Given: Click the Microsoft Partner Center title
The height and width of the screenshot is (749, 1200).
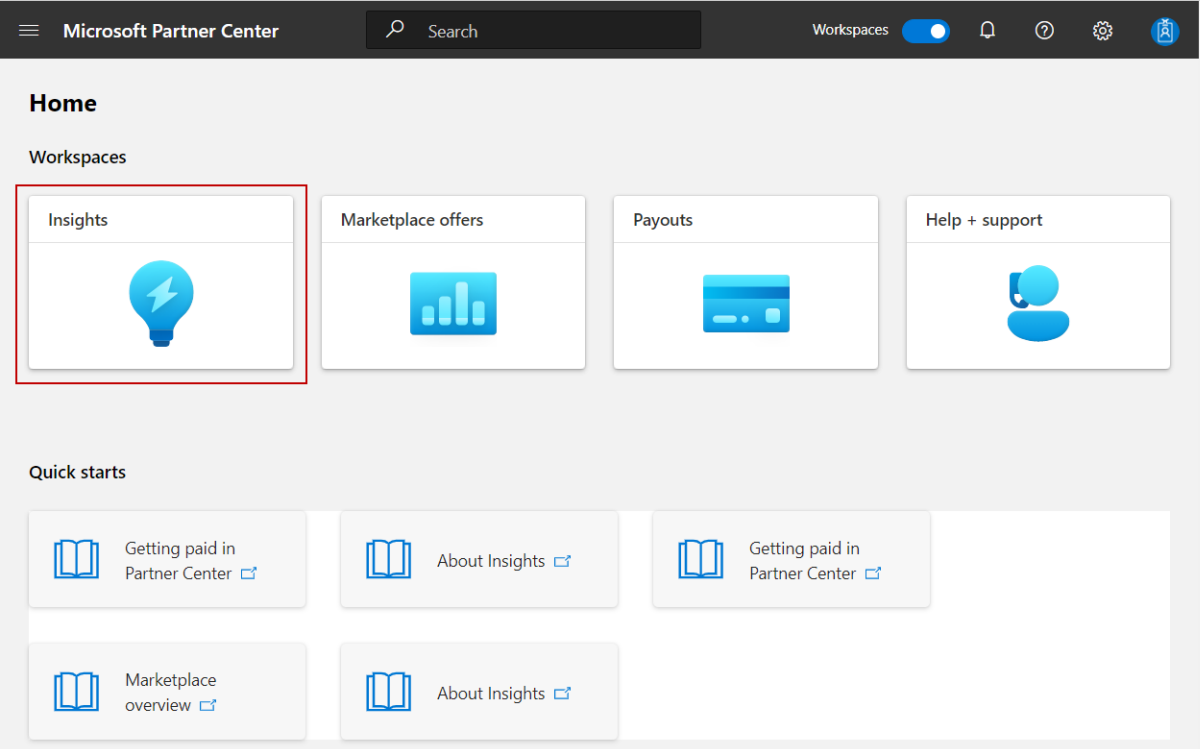Looking at the screenshot, I should (x=171, y=30).
